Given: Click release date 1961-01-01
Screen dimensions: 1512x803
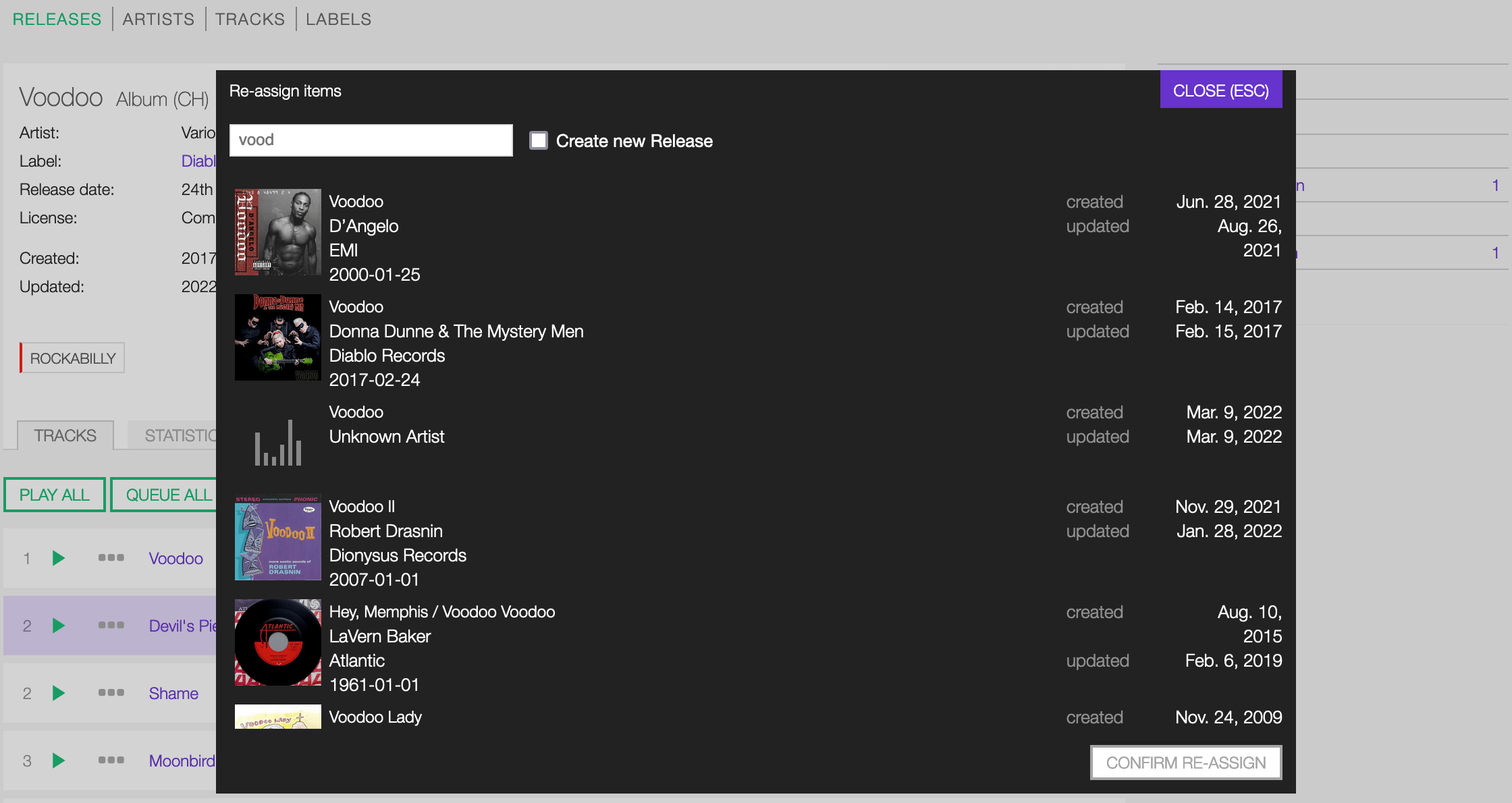Looking at the screenshot, I should [x=375, y=685].
